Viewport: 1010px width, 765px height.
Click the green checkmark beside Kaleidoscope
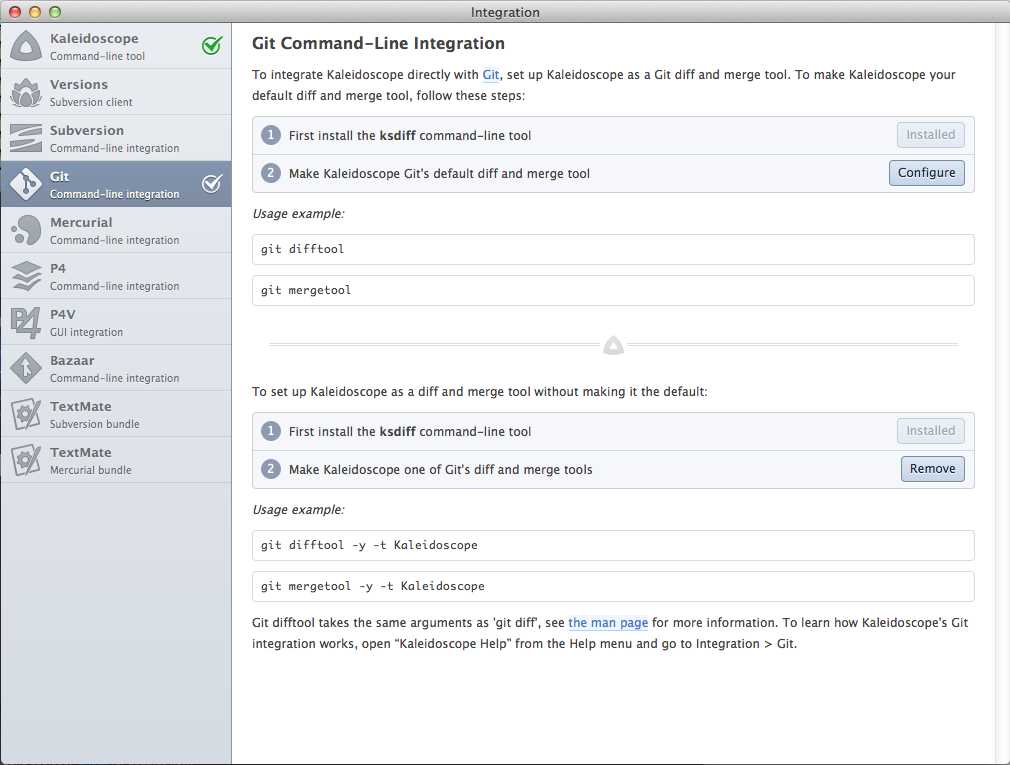tap(212, 46)
